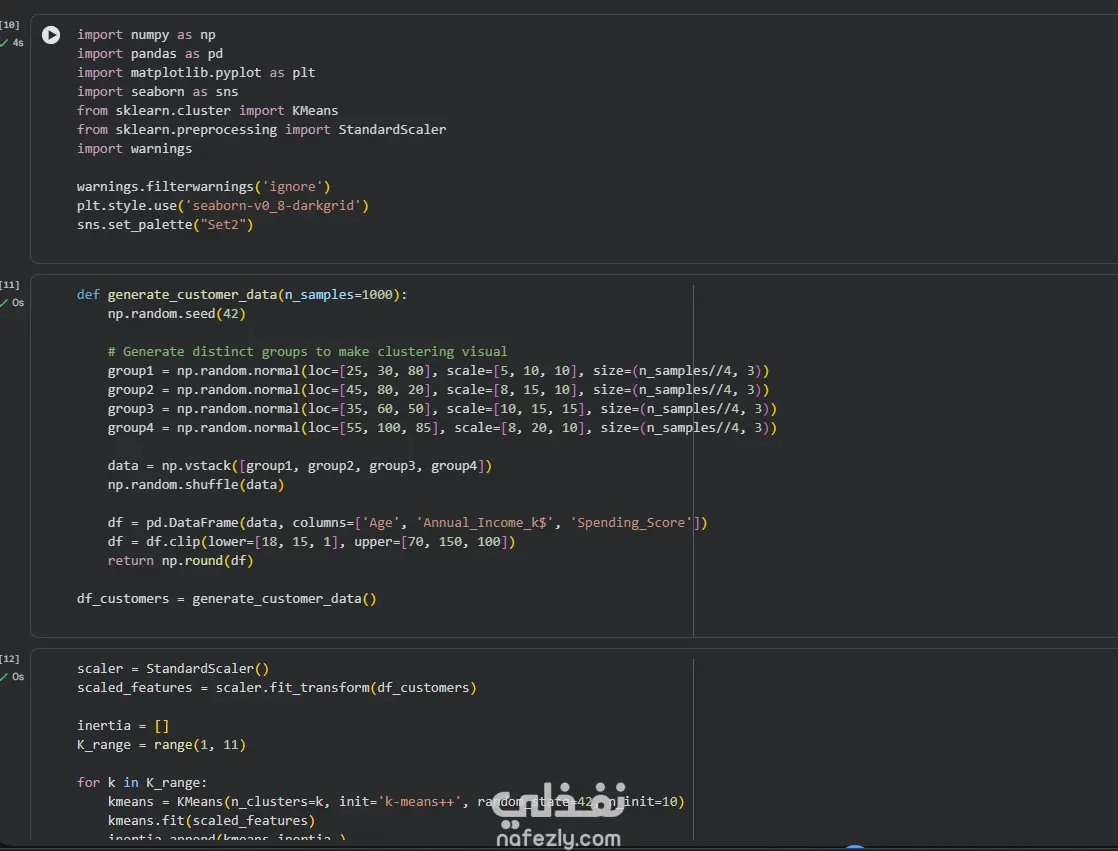
Task: Click the df.clip lower and upper line
Action: (312, 542)
